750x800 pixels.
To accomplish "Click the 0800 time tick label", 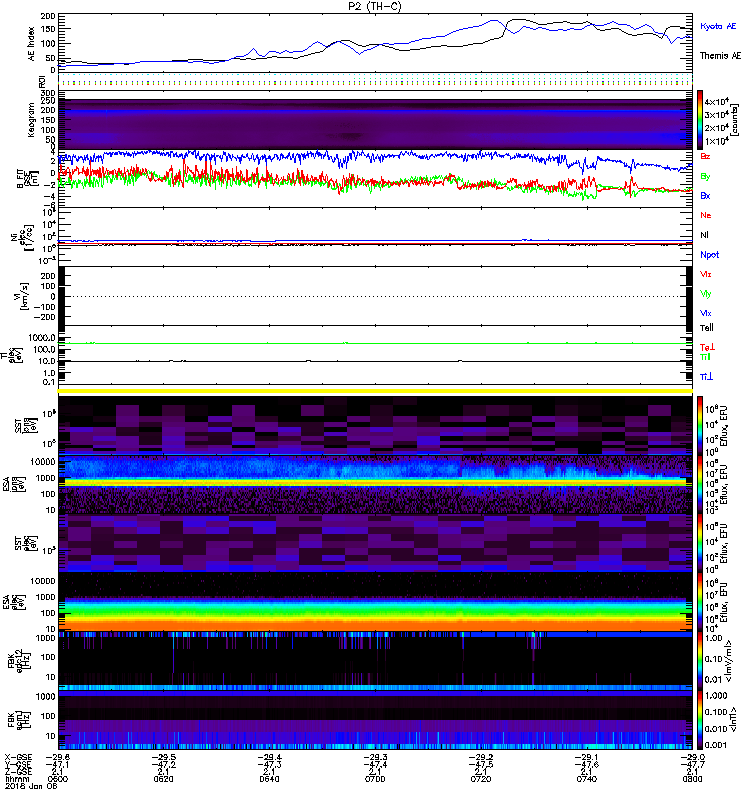I will 692,779.
